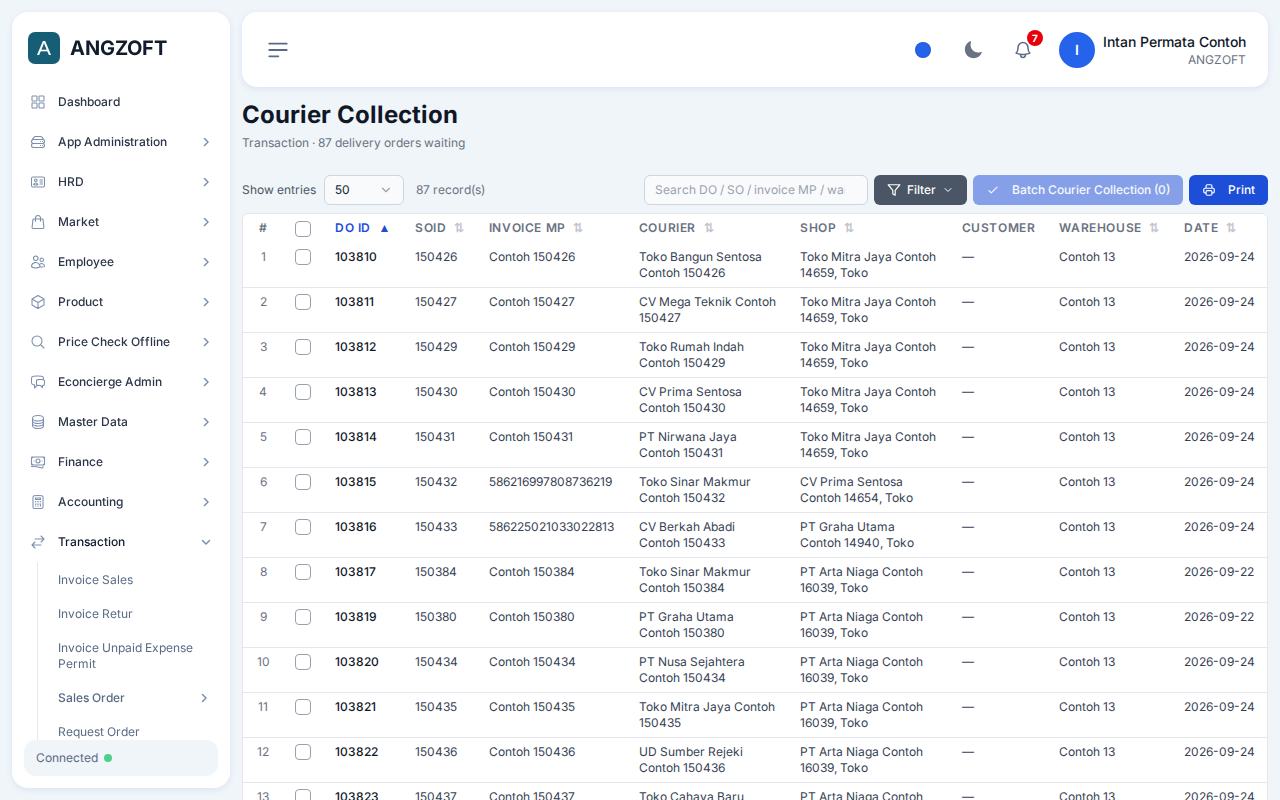Image resolution: width=1280 pixels, height=800 pixels.
Task: Tick the select-all checkbox in table header
Action: click(303, 229)
